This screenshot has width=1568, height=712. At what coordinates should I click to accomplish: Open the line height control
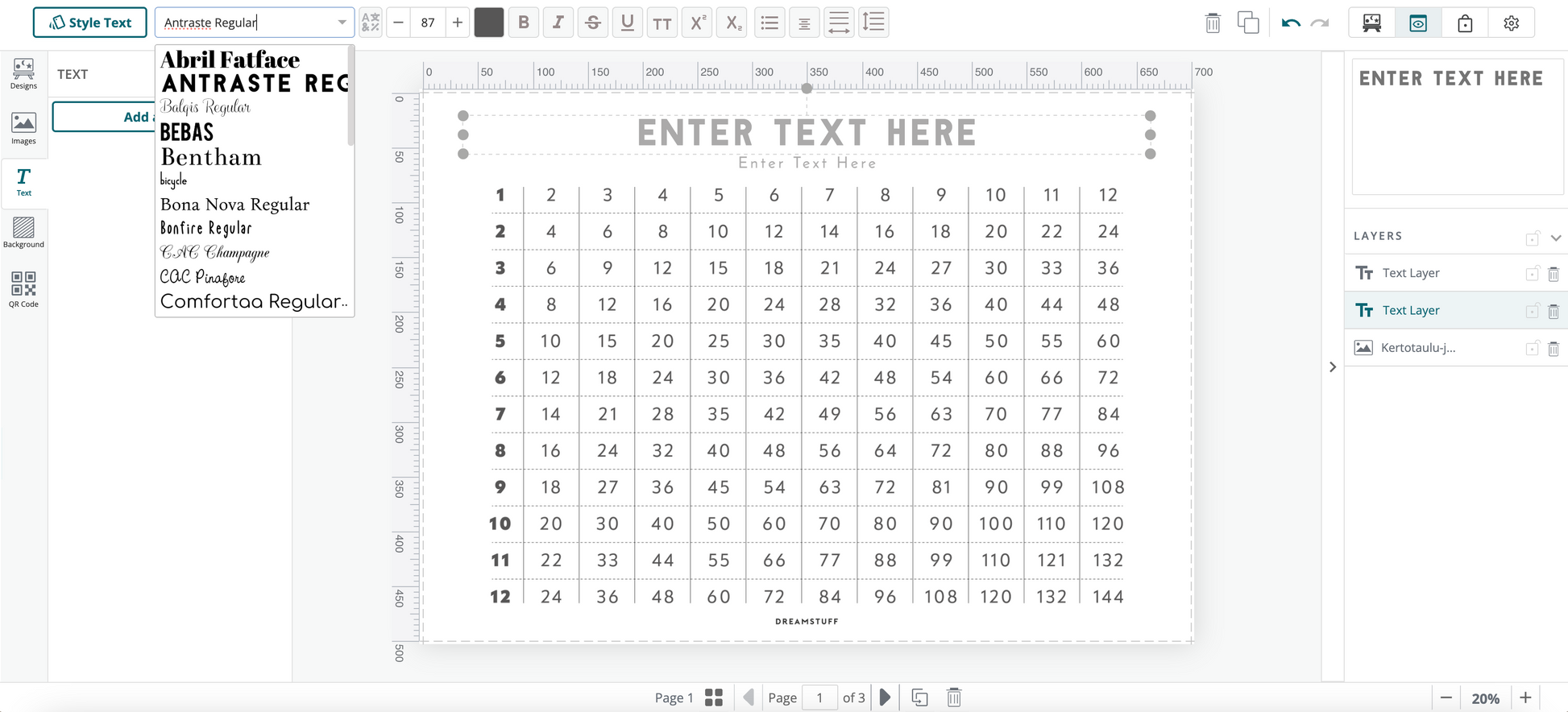coord(873,23)
